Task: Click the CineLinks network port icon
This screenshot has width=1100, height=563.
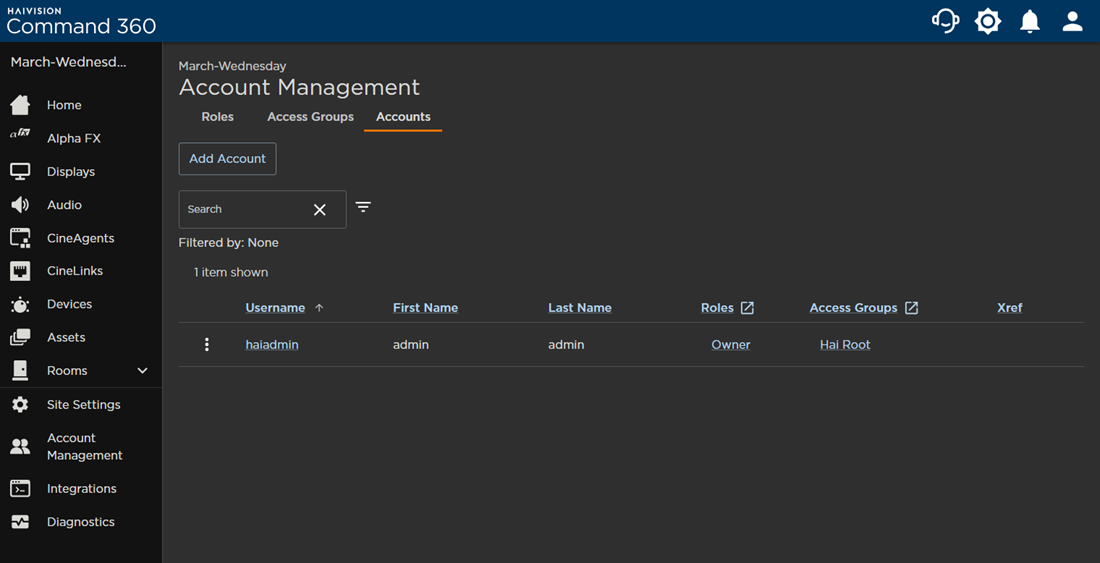Action: pos(20,271)
